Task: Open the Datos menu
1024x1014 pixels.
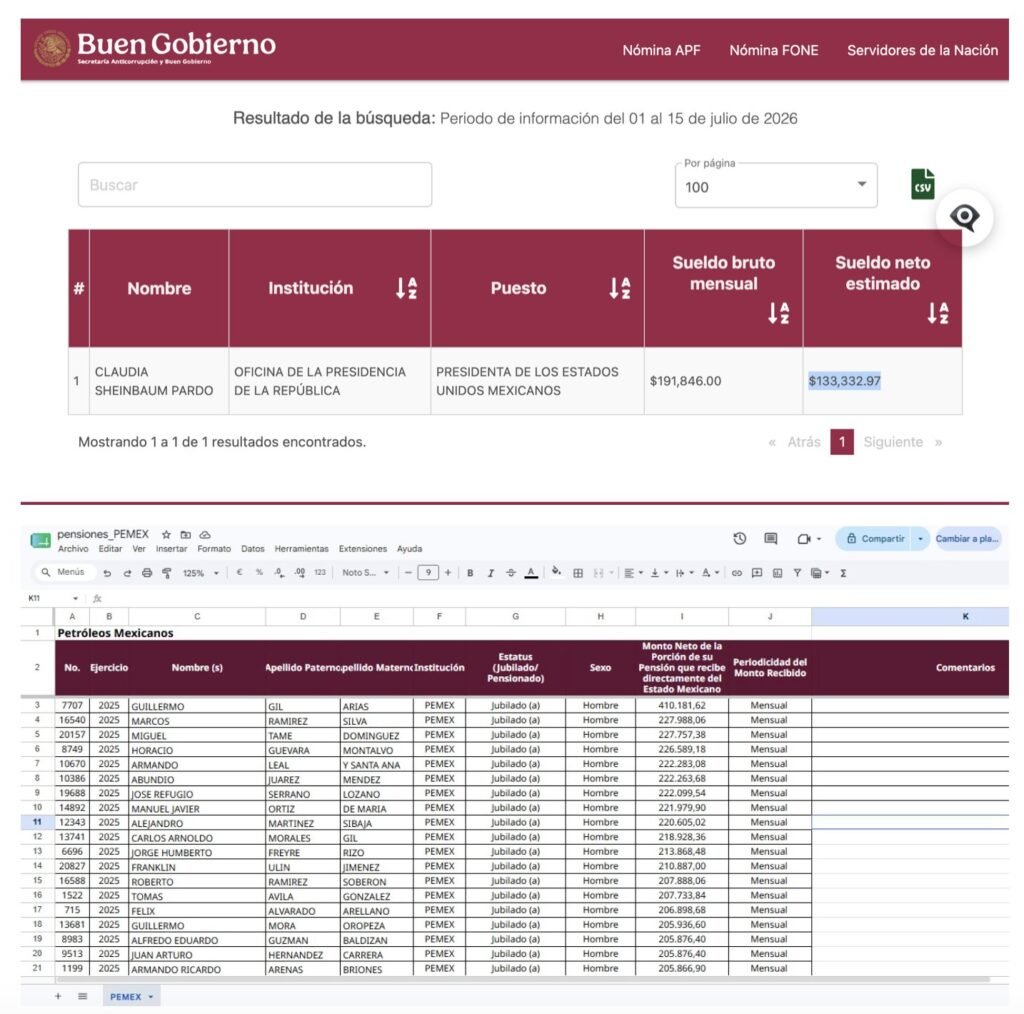Action: [253, 548]
